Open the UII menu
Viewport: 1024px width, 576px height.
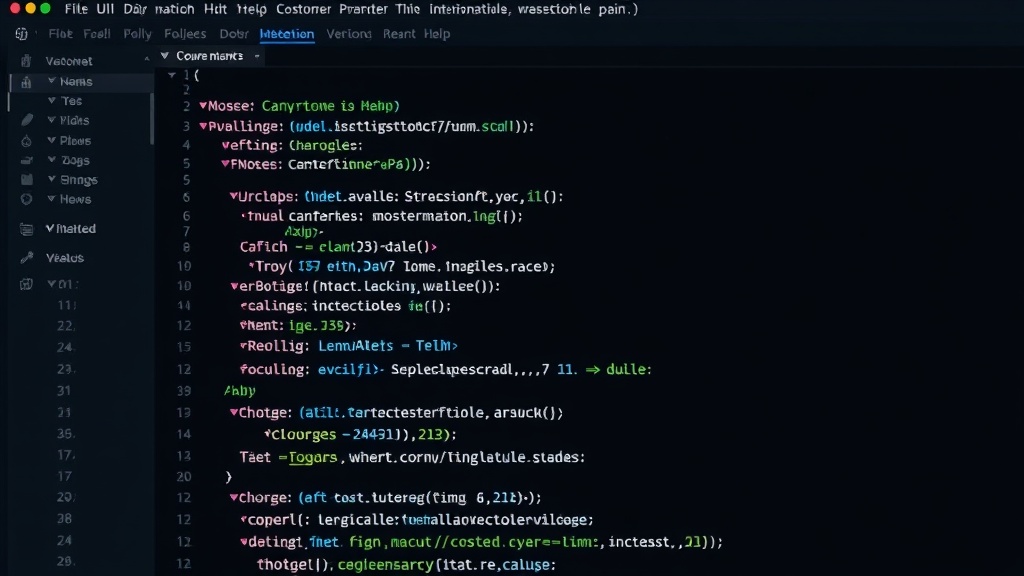pos(105,9)
